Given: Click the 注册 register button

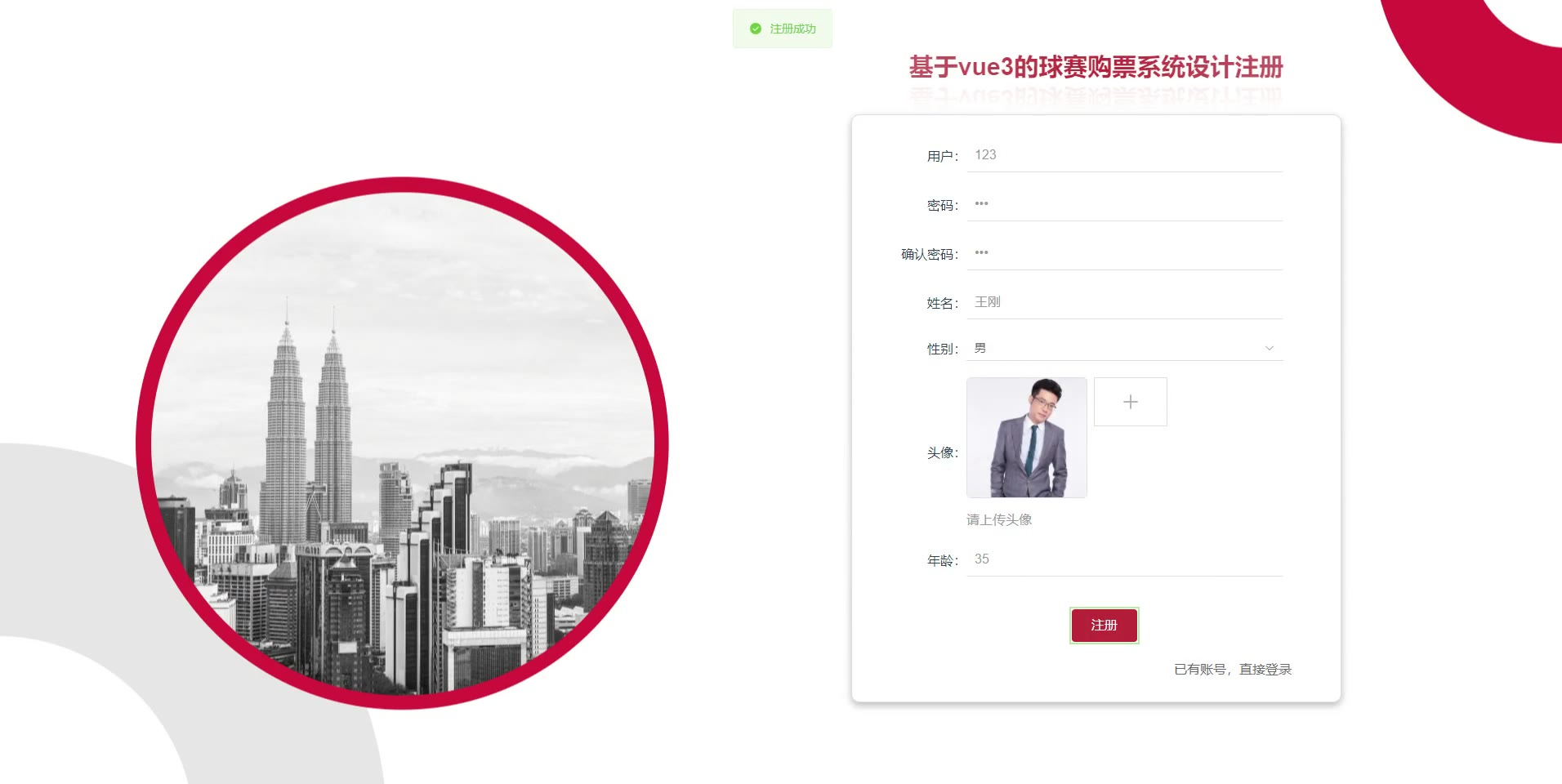Looking at the screenshot, I should (1104, 626).
